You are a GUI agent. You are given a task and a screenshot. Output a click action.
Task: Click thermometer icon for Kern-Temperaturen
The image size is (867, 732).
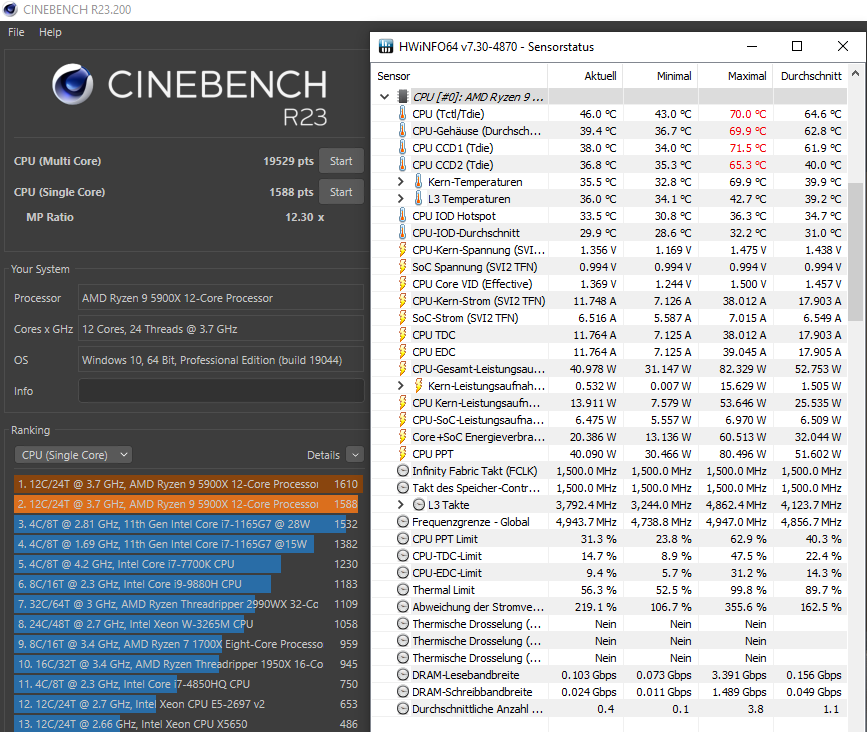click(419, 182)
